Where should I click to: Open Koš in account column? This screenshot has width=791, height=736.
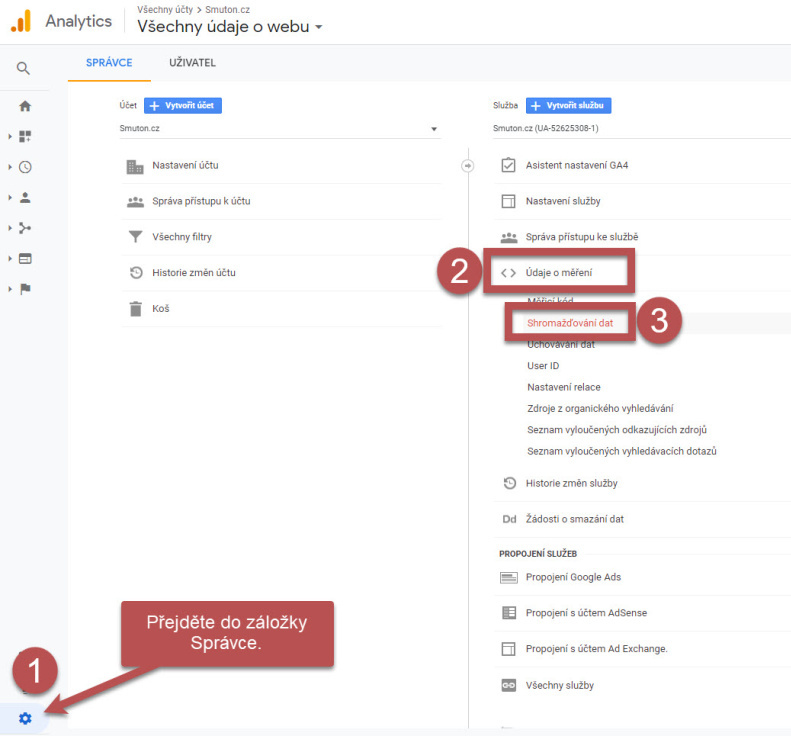(x=280, y=309)
